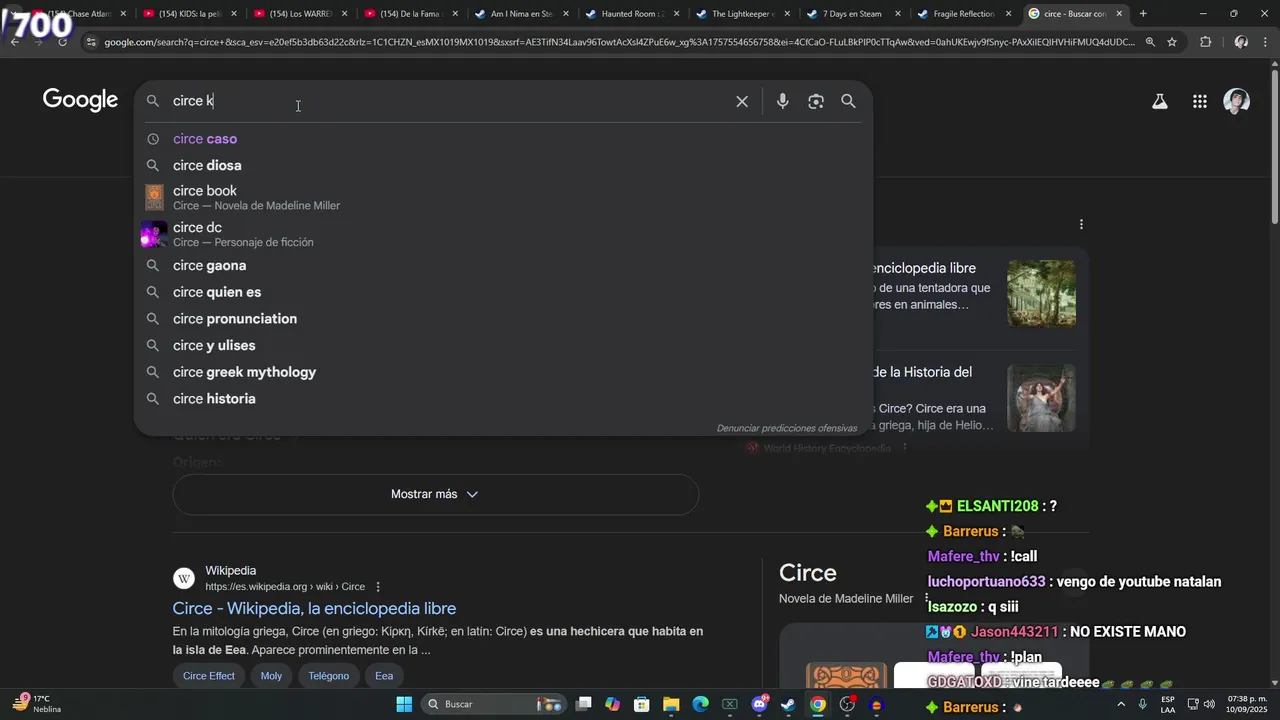Image resolution: width=1280 pixels, height=720 pixels.
Task: Open the three-dot menu in knowledge panel
Action: point(1081,224)
